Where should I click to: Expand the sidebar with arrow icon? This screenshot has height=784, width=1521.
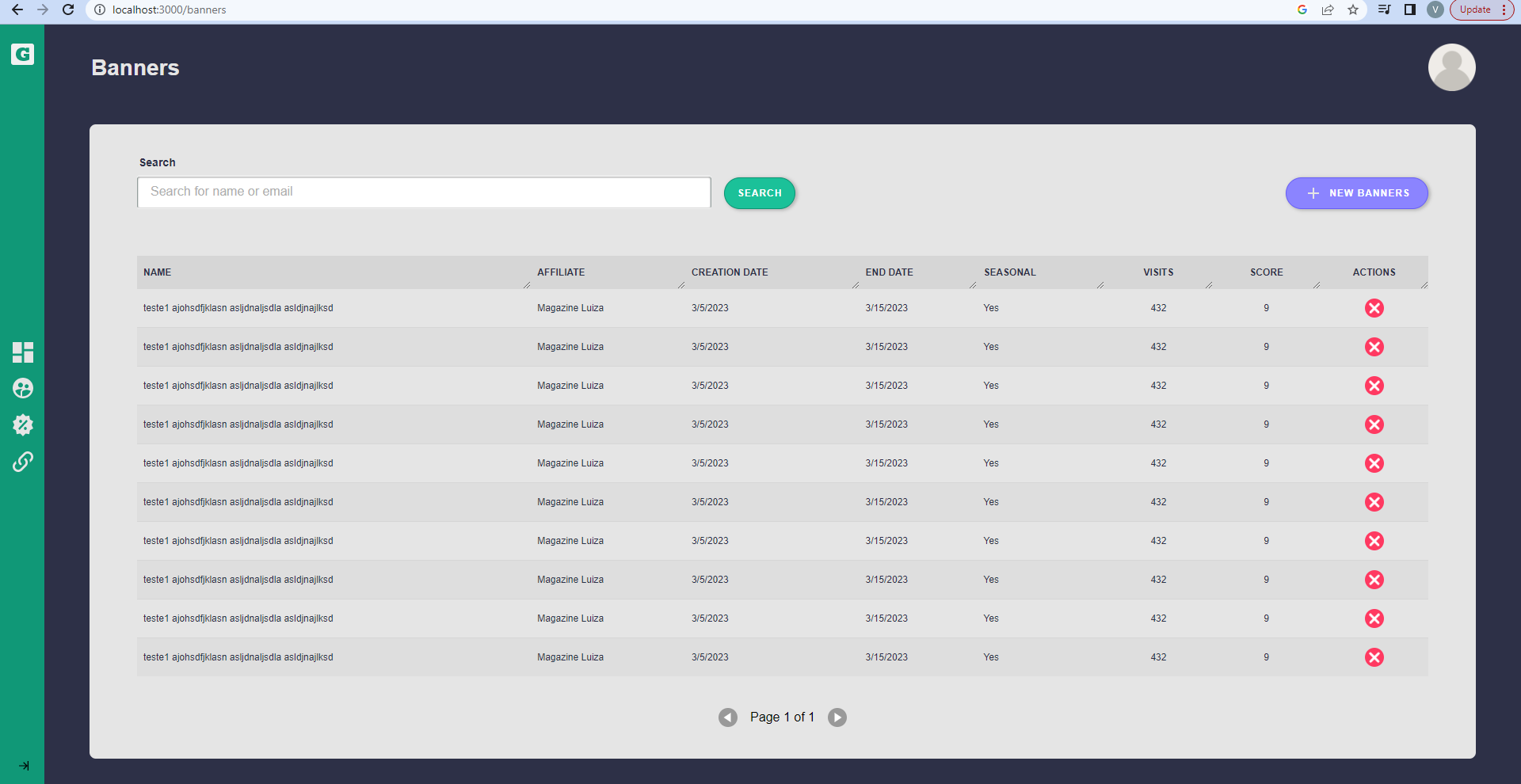point(24,766)
